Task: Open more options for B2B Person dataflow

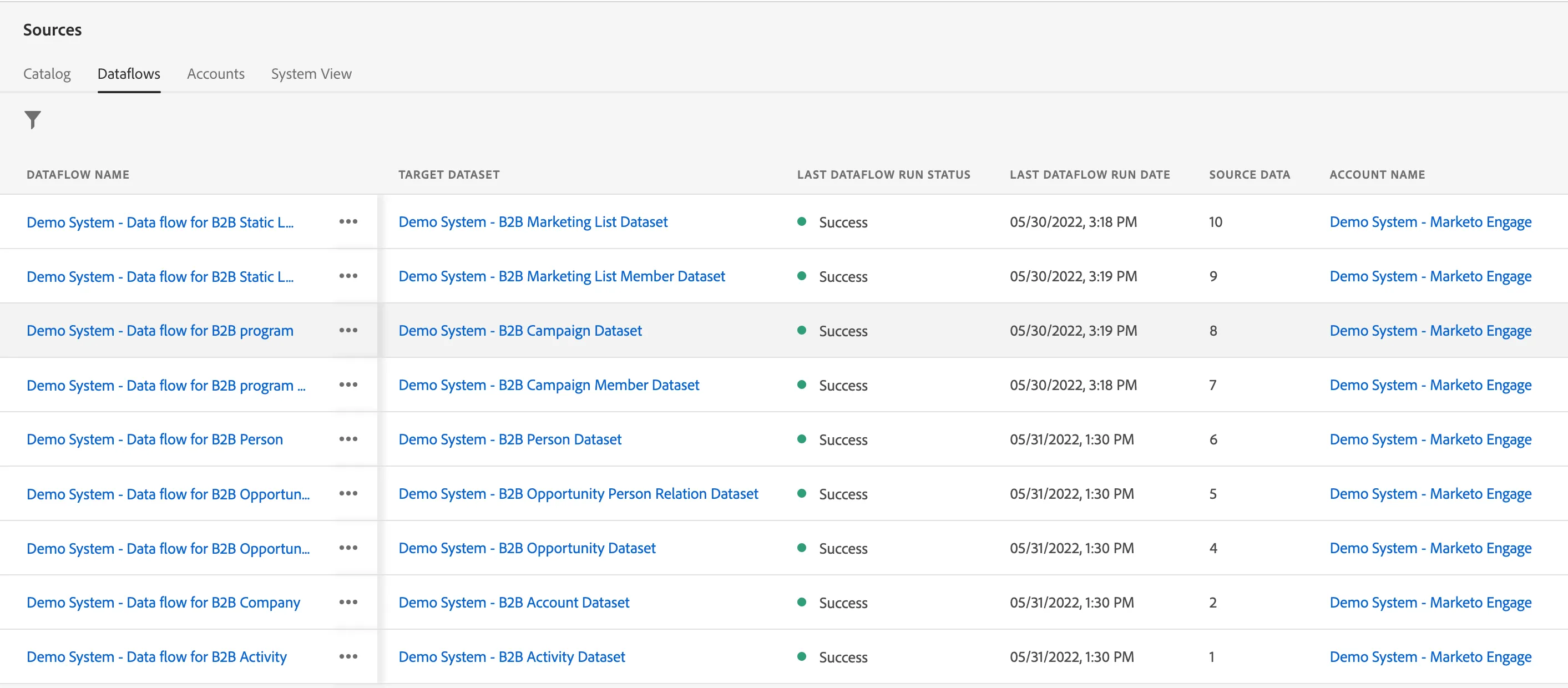Action: 348,439
